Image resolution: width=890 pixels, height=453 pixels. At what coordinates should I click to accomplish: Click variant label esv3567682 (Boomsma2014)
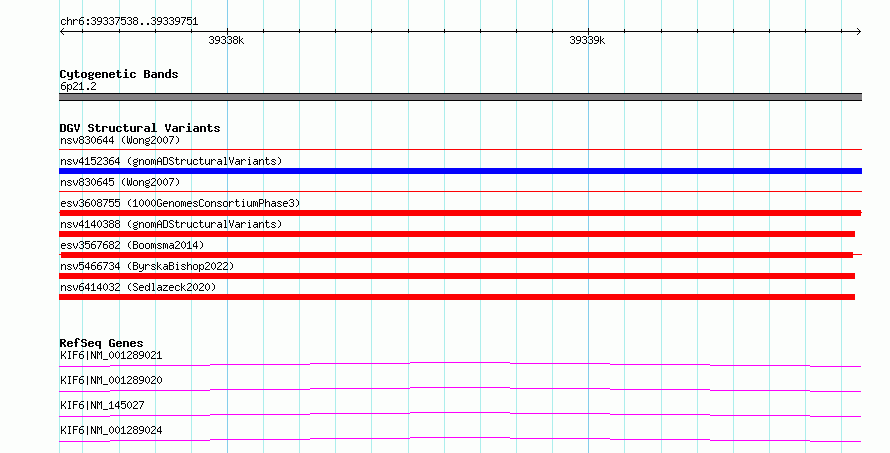(x=132, y=245)
